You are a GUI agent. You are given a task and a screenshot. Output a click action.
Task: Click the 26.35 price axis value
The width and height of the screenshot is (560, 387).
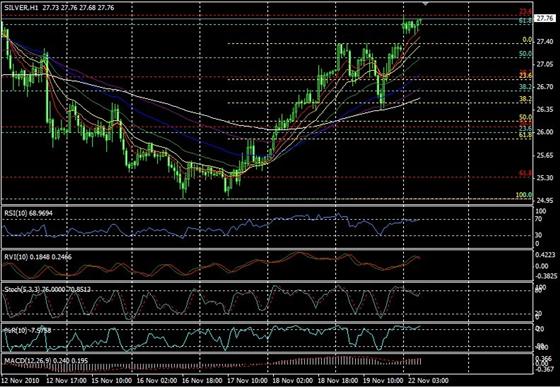pyautogui.click(x=544, y=109)
